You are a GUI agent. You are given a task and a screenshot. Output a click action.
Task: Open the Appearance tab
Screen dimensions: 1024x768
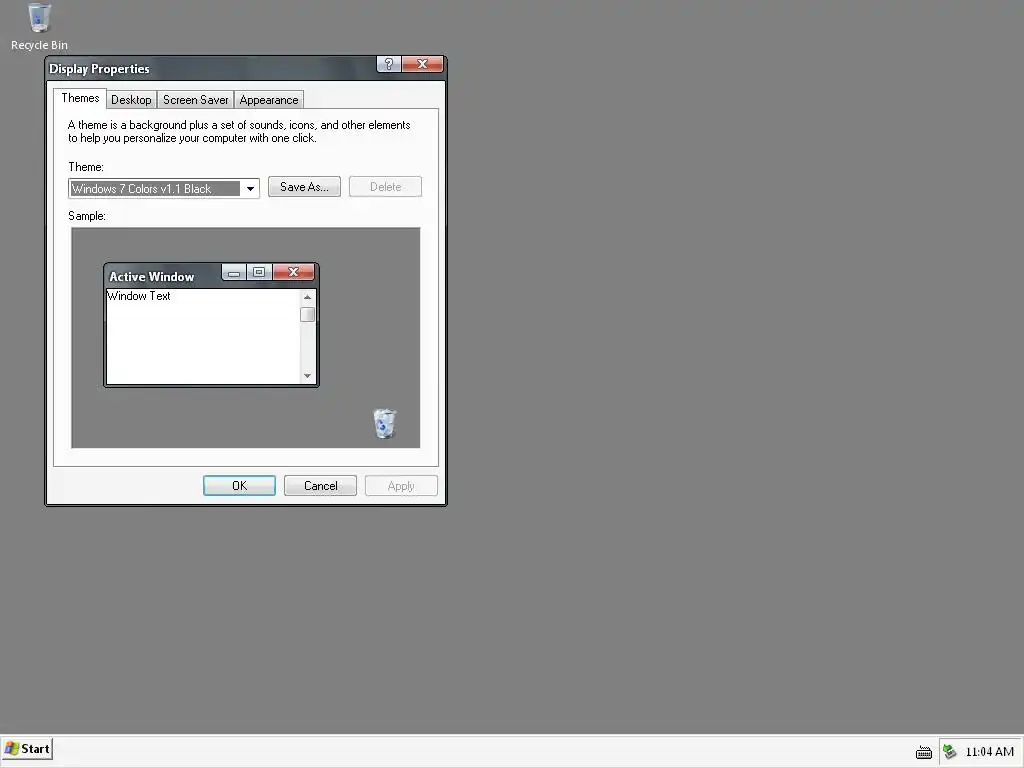coord(268,100)
